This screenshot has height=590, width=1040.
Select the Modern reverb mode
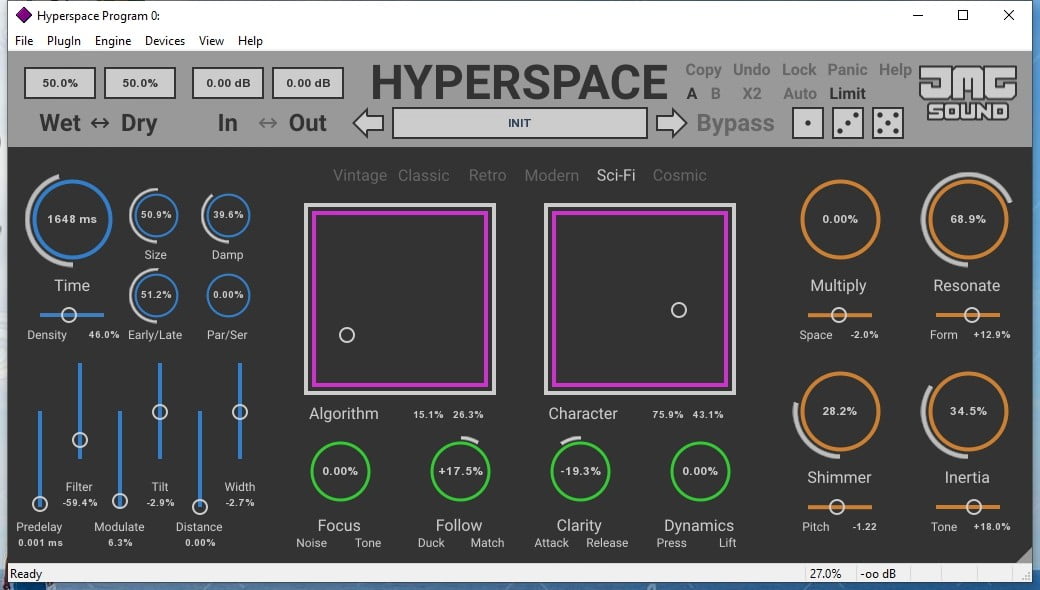pyautogui.click(x=552, y=176)
